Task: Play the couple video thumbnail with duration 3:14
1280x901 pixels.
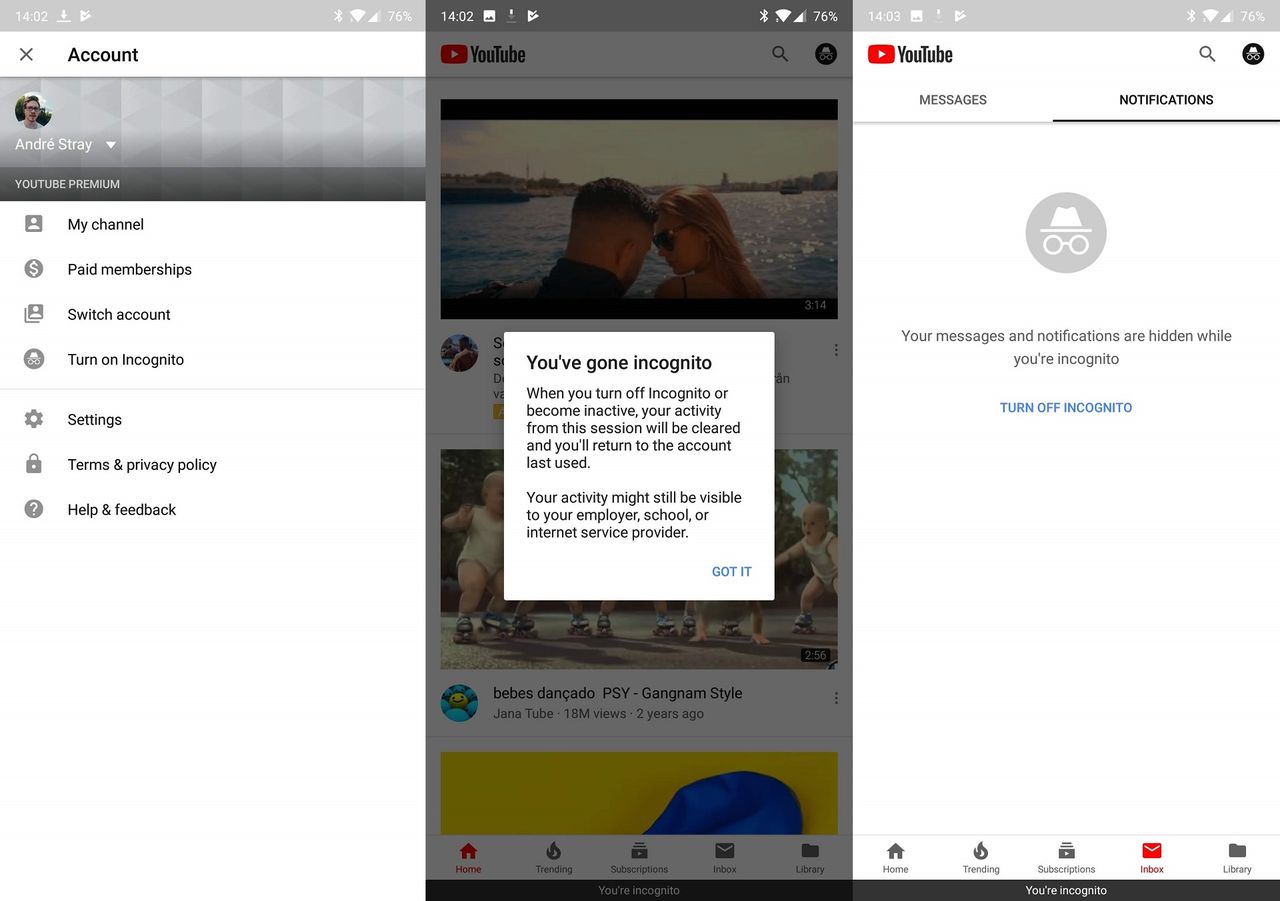Action: pyautogui.click(x=639, y=209)
